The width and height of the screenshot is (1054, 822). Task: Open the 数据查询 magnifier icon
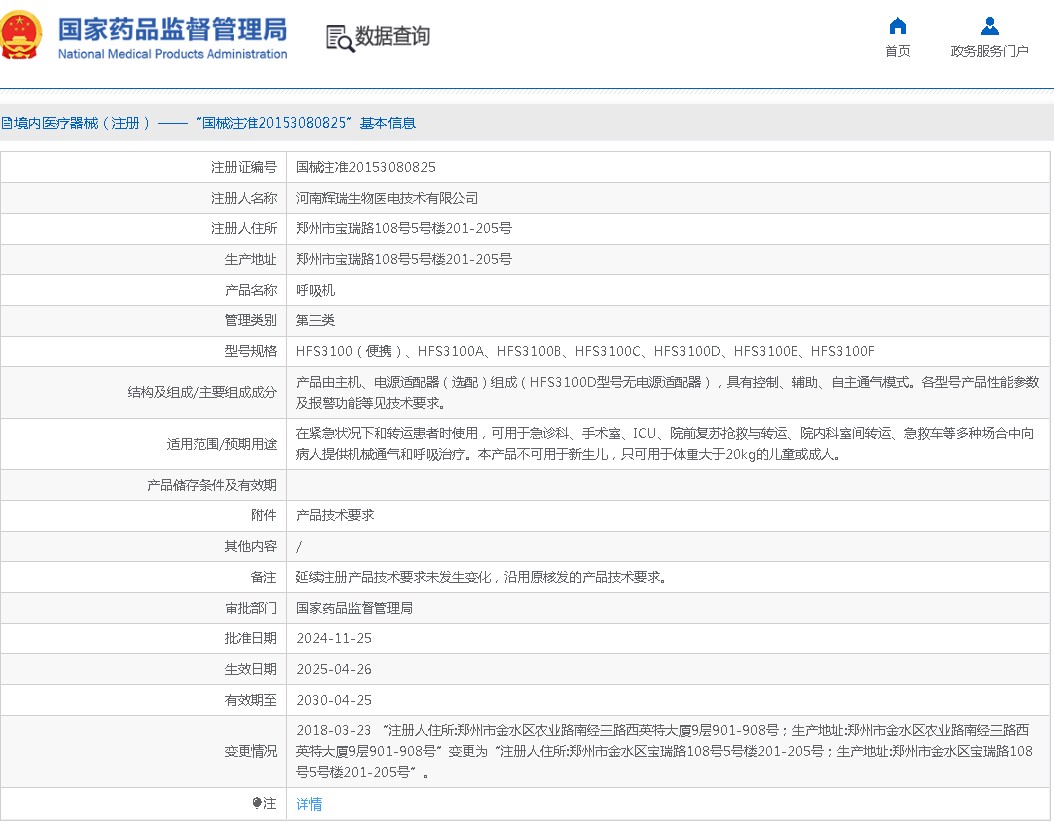340,38
